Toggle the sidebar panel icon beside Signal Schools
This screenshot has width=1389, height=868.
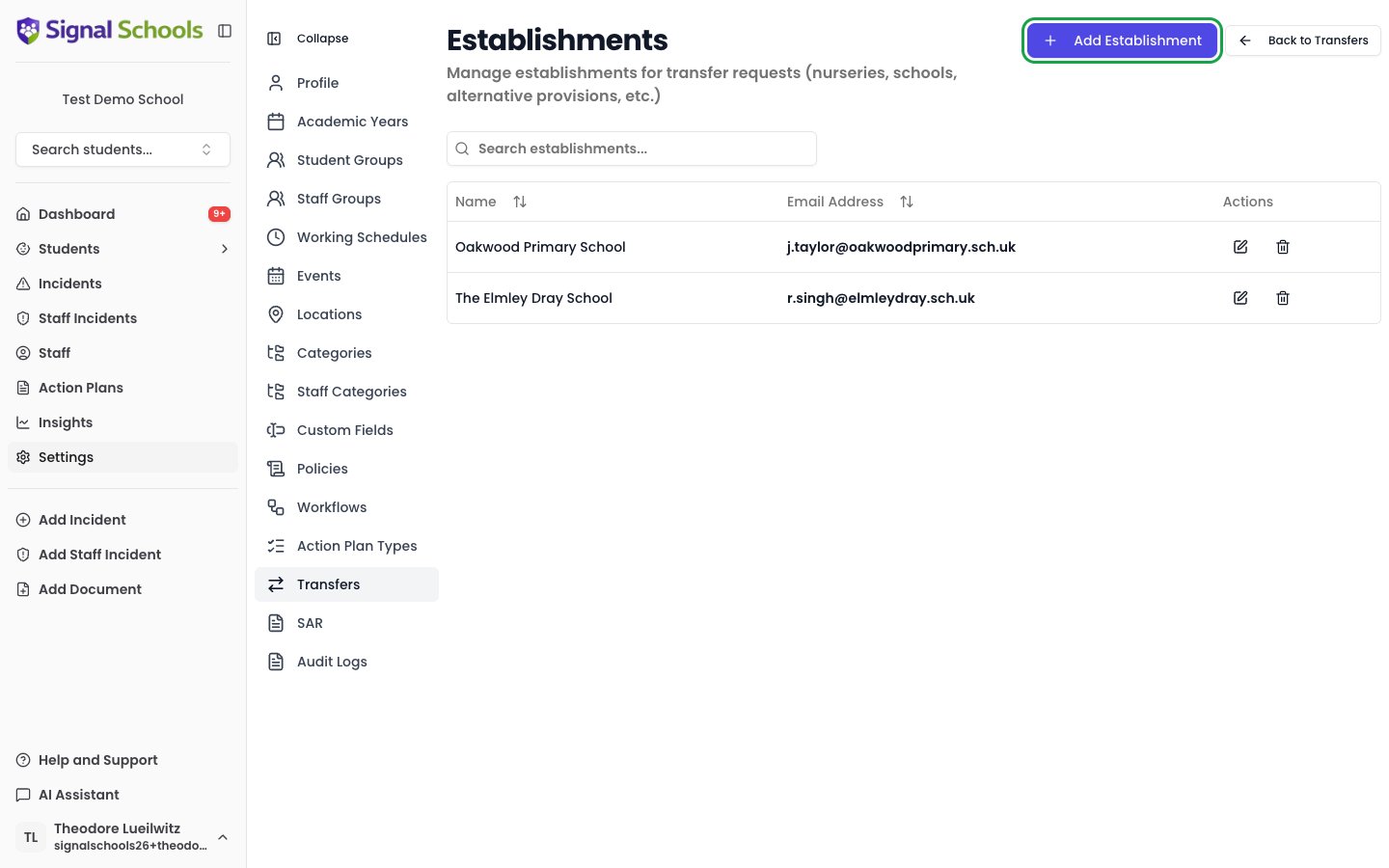click(x=225, y=31)
